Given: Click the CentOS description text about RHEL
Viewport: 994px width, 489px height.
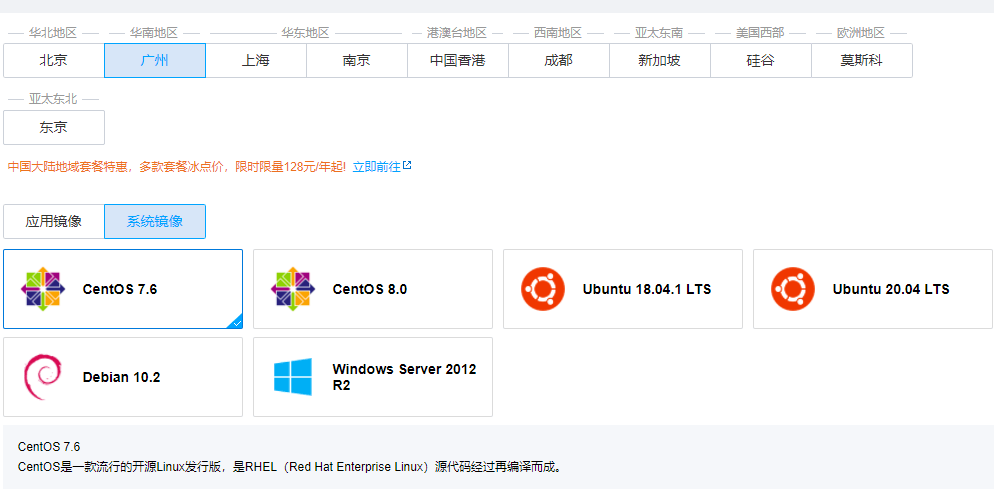Looking at the screenshot, I should coord(290,467).
